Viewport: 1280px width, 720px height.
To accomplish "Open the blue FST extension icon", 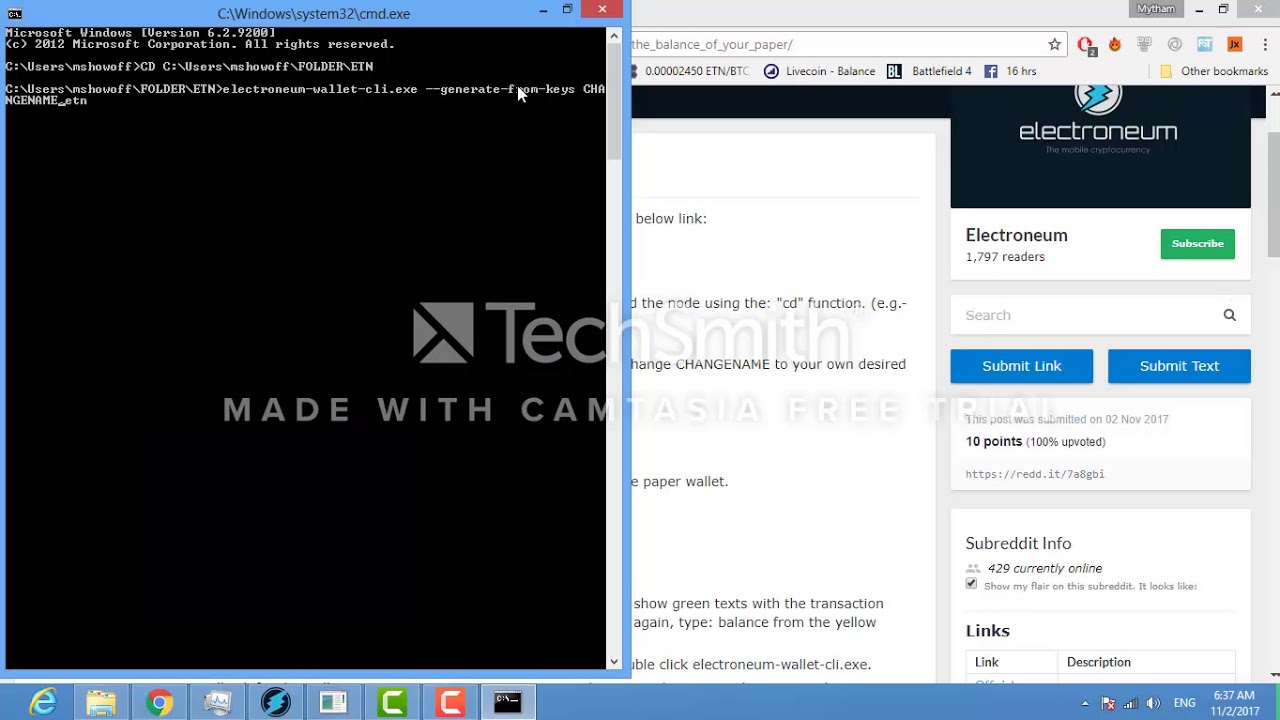I will click(x=1205, y=44).
